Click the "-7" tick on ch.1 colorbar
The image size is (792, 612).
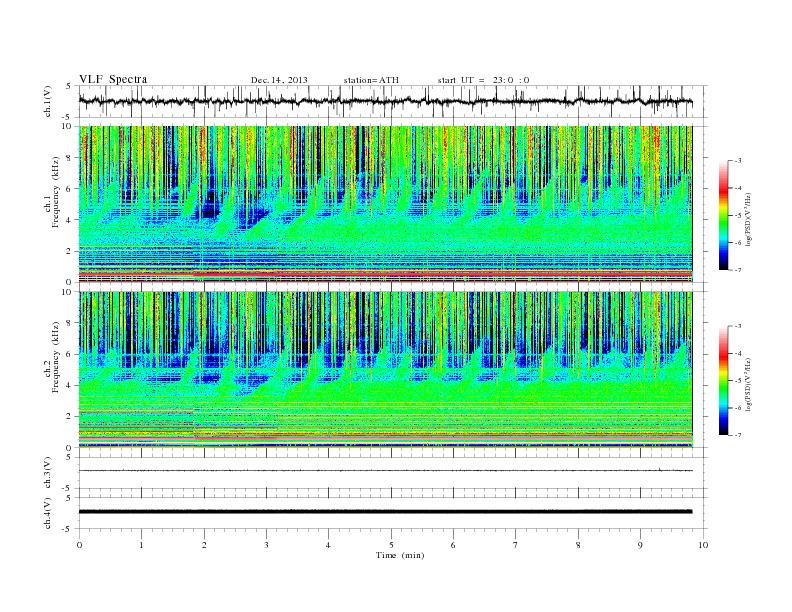click(737, 270)
